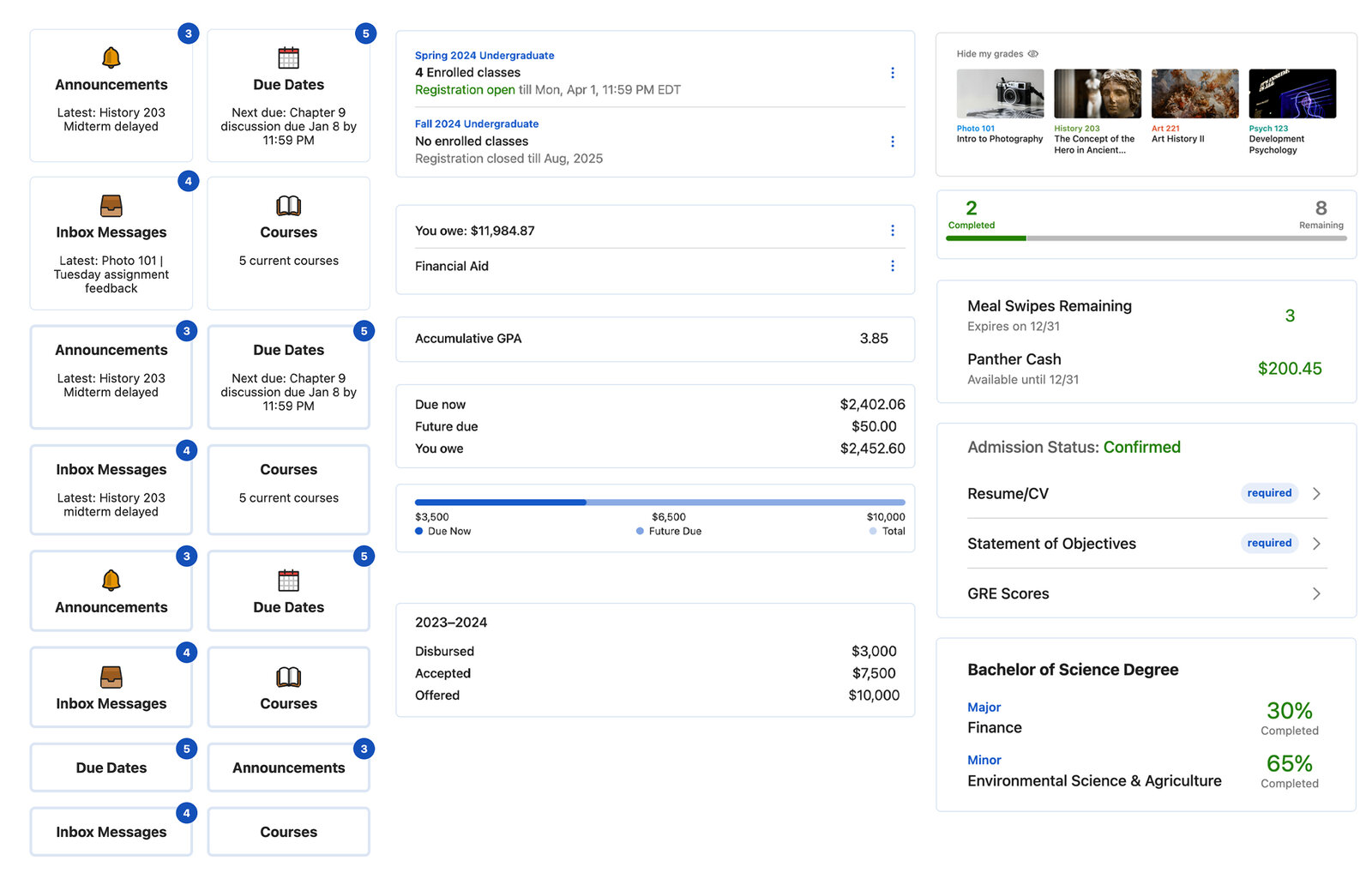Select neon thumbnail for Development Psychology
1372x891 pixels.
click(x=1292, y=93)
